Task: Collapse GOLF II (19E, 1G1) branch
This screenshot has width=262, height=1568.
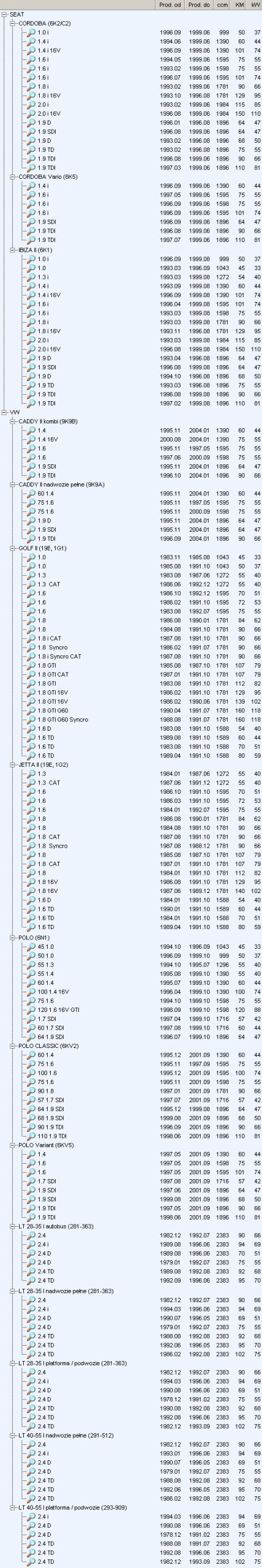Action: coord(13,548)
